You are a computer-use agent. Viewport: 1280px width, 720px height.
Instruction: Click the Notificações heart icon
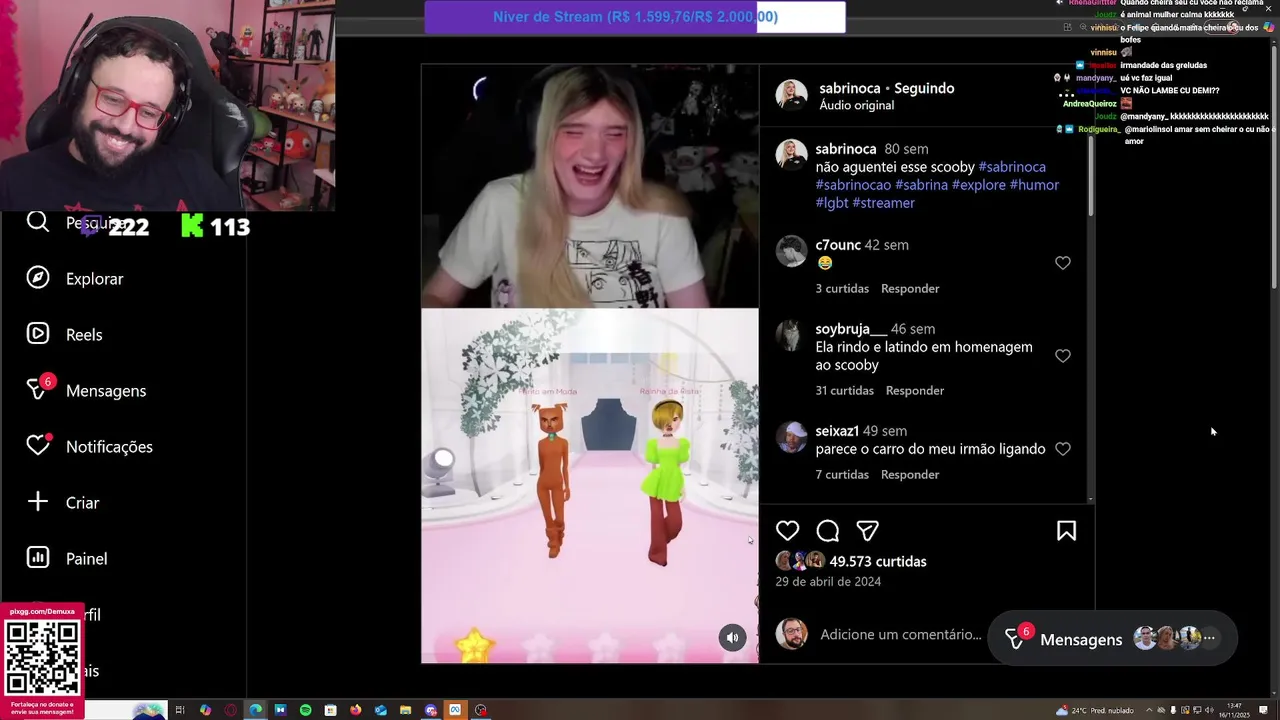[38, 446]
